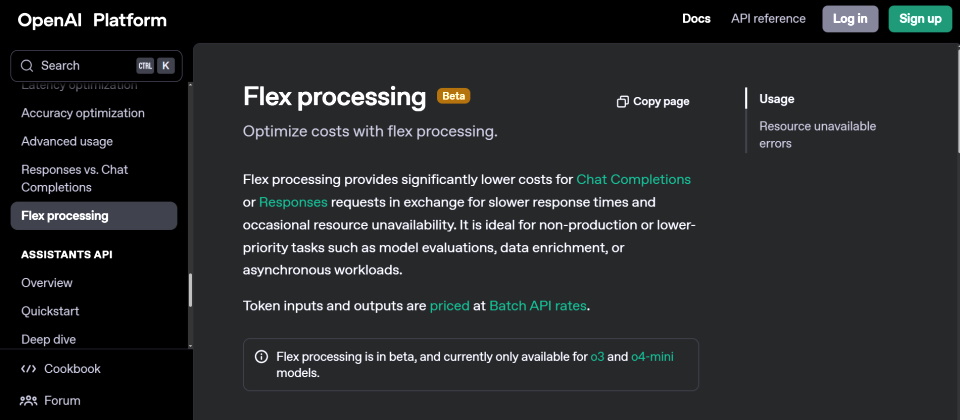Click the OpenAI Platform logo
This screenshot has width=960, height=420.
point(92,20)
